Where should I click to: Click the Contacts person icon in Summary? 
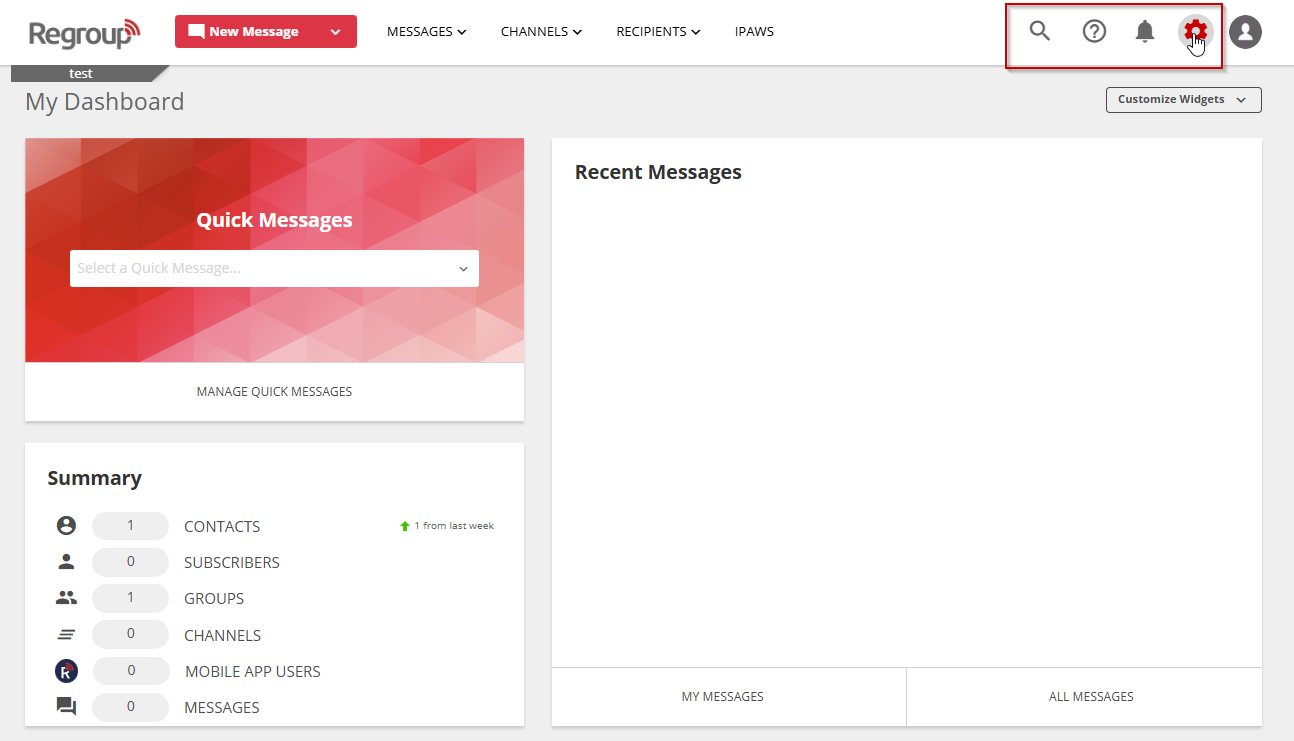click(x=66, y=526)
